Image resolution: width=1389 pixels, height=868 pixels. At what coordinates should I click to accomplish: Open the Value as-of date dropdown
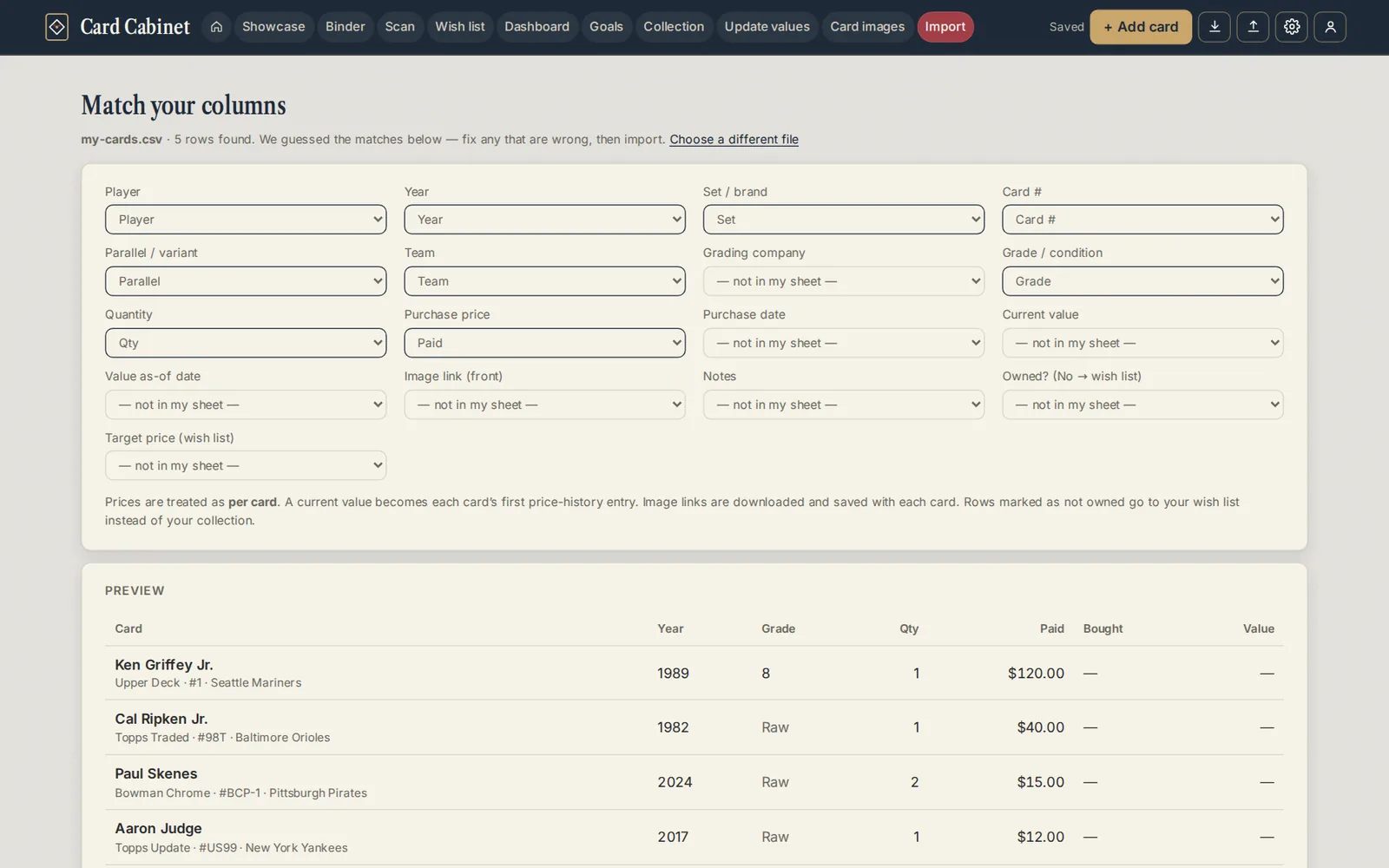[x=246, y=404]
